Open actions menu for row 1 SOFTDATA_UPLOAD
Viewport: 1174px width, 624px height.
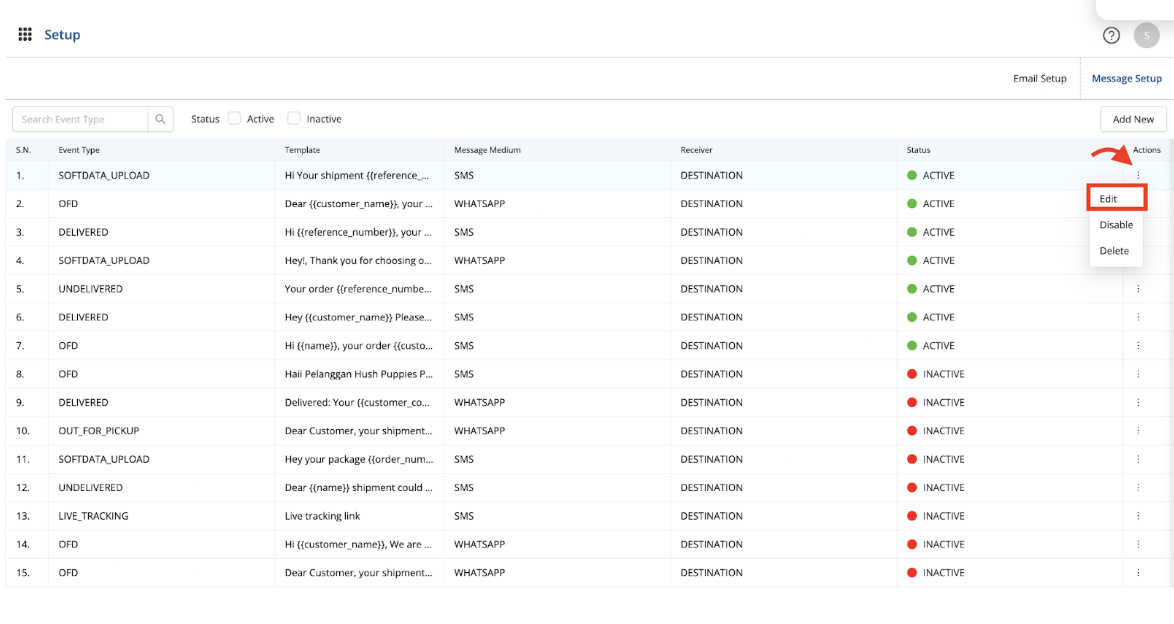click(x=1138, y=175)
